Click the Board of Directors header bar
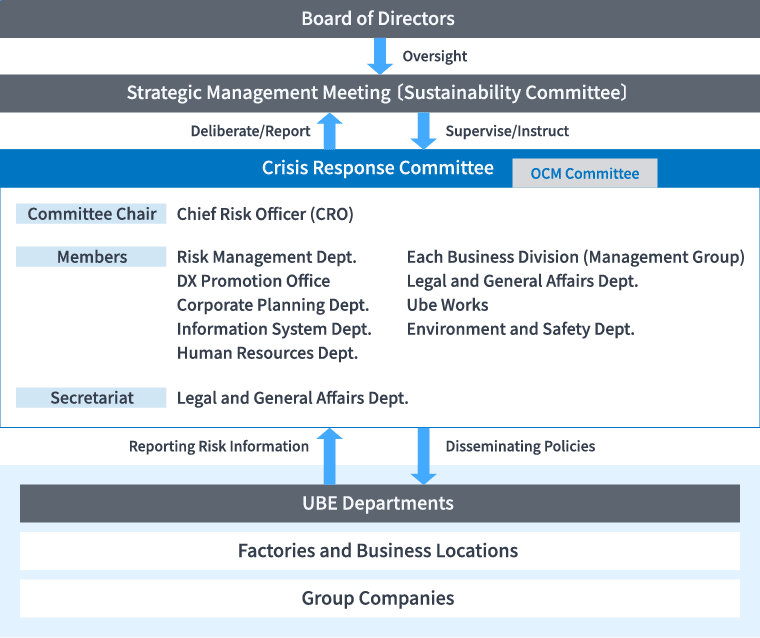 (380, 18)
